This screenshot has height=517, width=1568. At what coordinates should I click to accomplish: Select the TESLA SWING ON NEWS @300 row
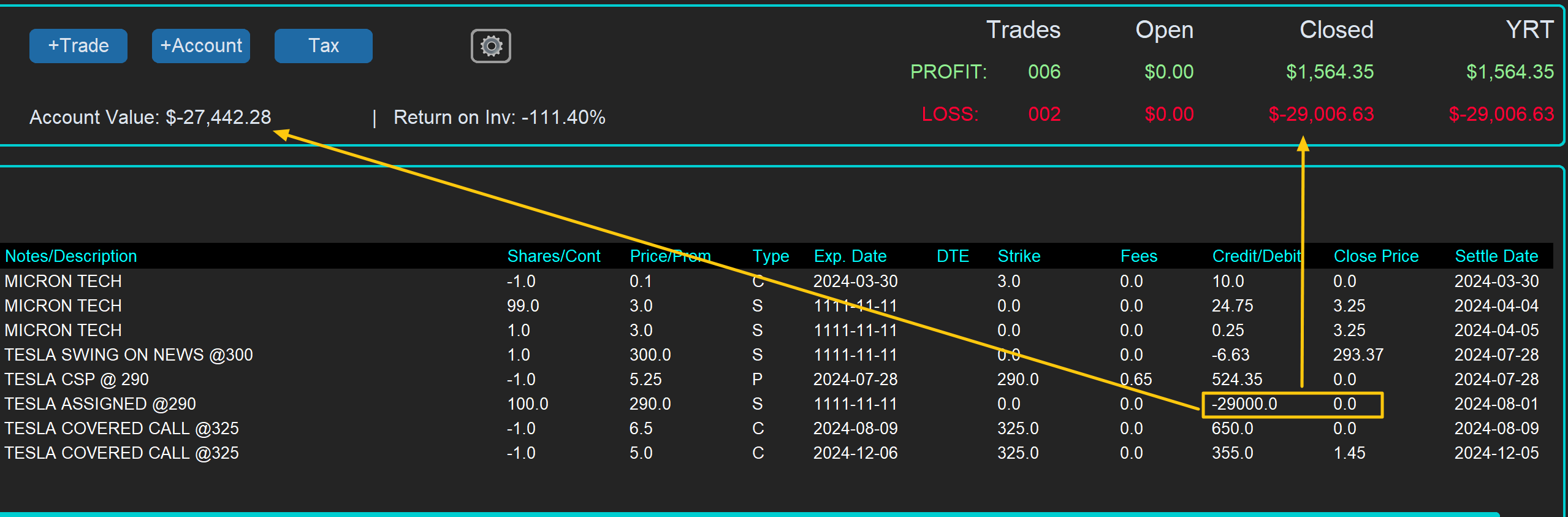pyautogui.click(x=129, y=355)
